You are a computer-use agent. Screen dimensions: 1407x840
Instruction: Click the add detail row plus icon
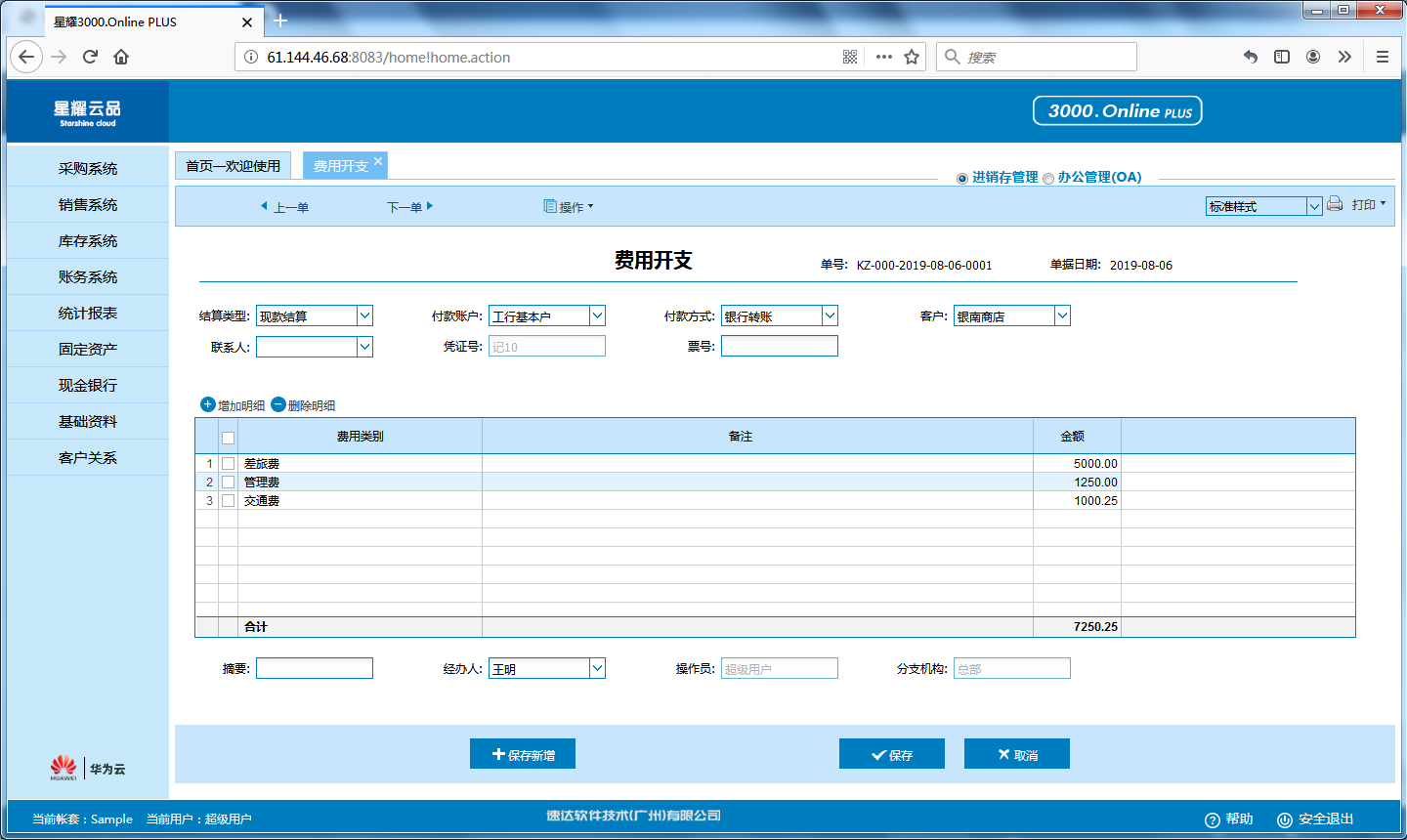pyautogui.click(x=207, y=404)
